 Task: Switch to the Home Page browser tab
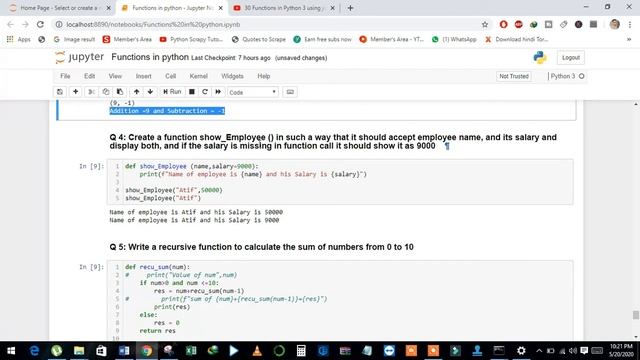[x=60, y=8]
